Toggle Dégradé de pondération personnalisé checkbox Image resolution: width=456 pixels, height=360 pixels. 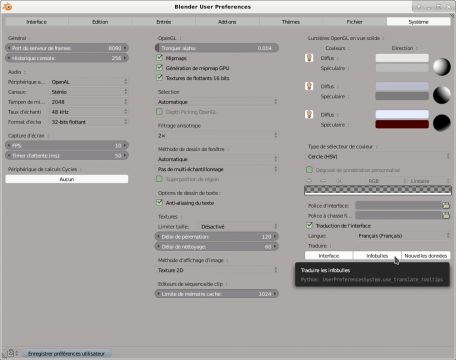tap(309, 170)
